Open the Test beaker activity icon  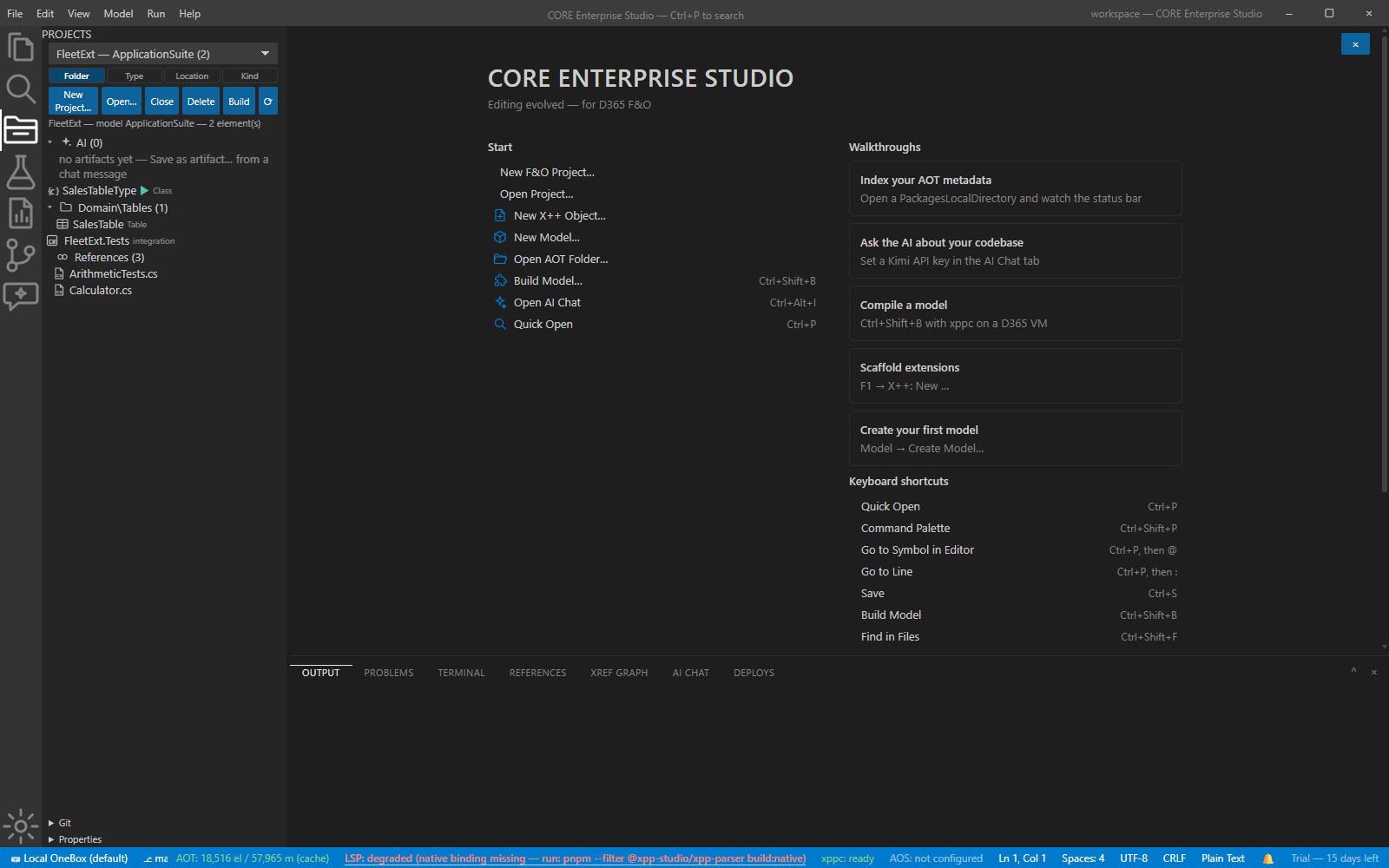point(21,172)
